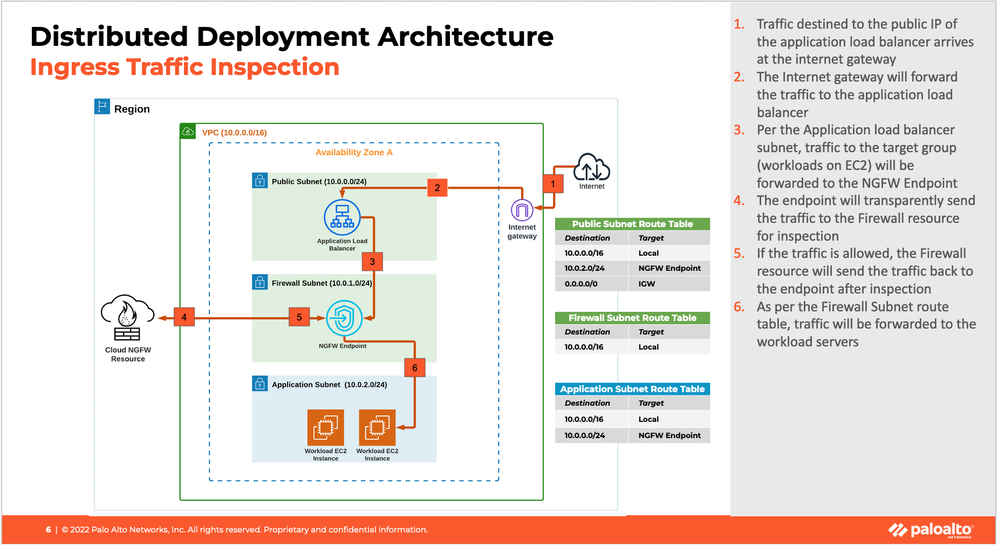Click the copyright notice in the footer
Image resolution: width=998 pixels, height=546 pixels.
coord(244,529)
